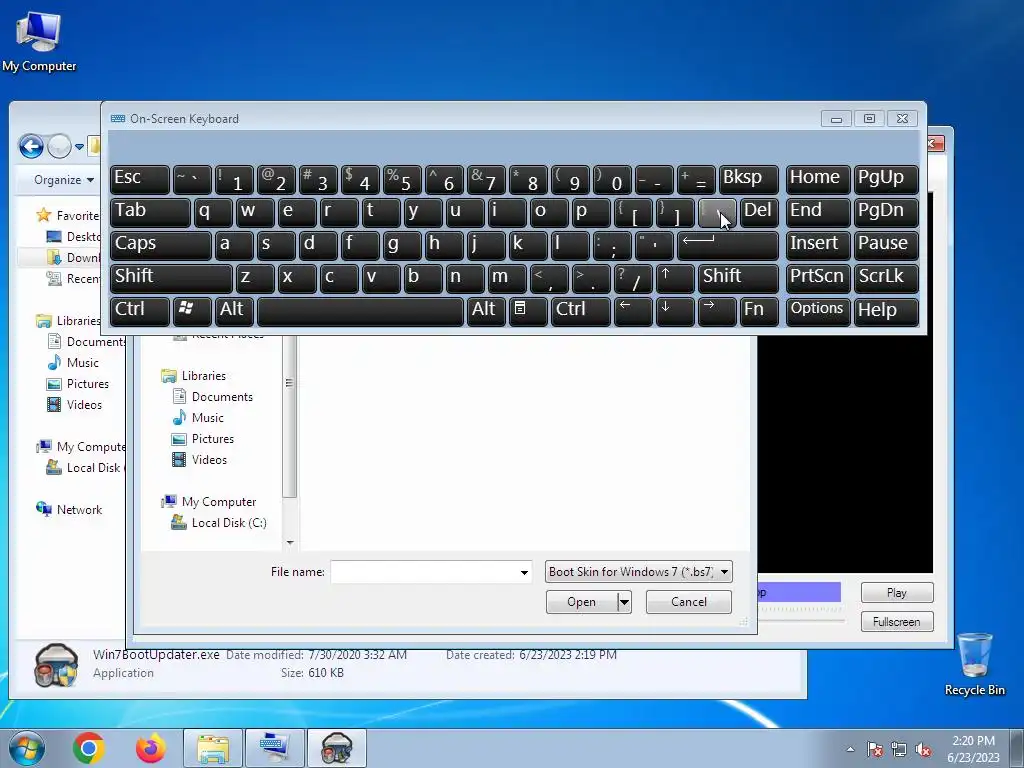The image size is (1024, 768).
Task: Click the Windows logo key on keyboard
Action: (x=191, y=310)
